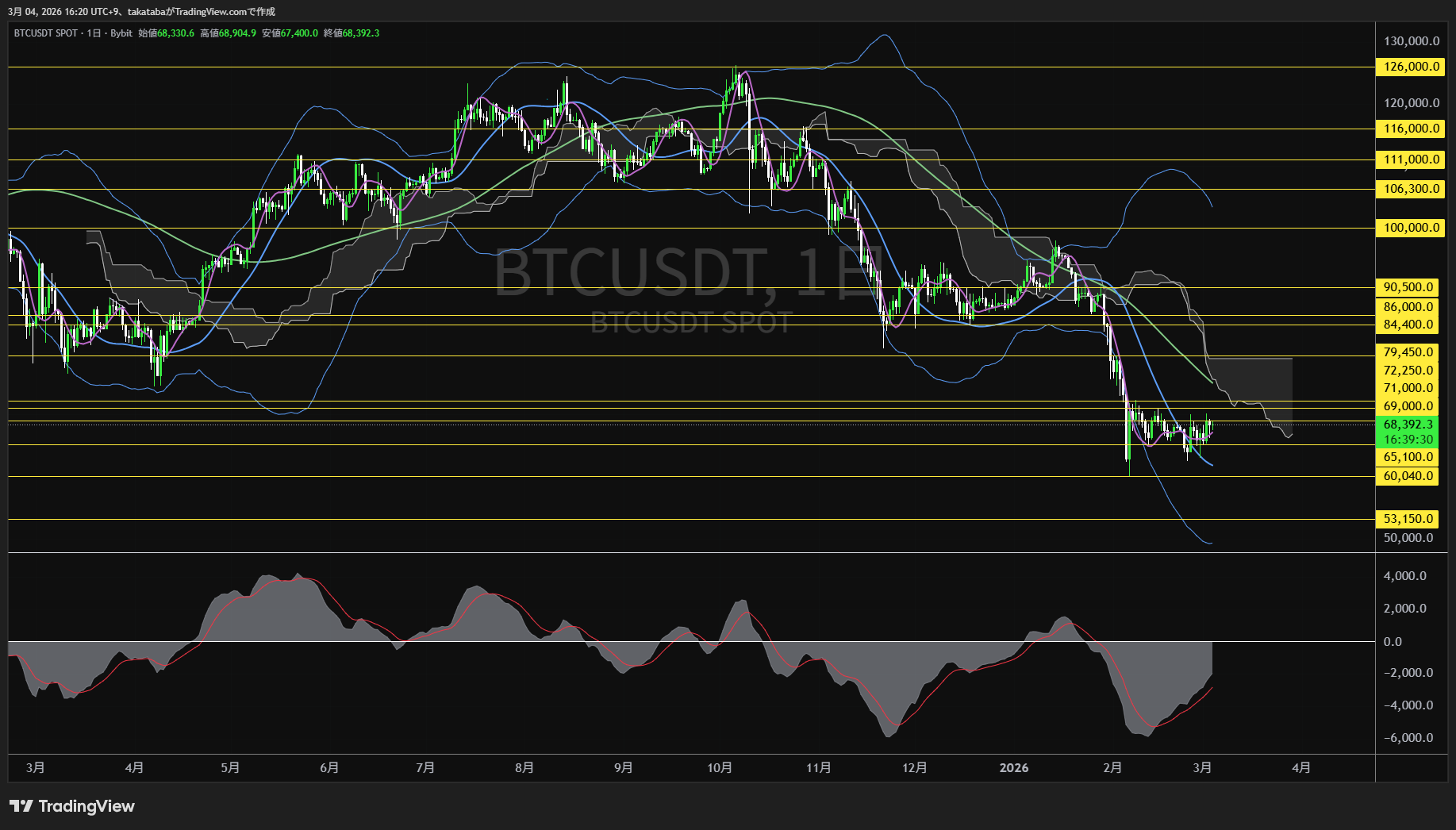Screen dimensions: 1456x830
Task: Select the 65,100.0 price level label
Action: 1408,457
